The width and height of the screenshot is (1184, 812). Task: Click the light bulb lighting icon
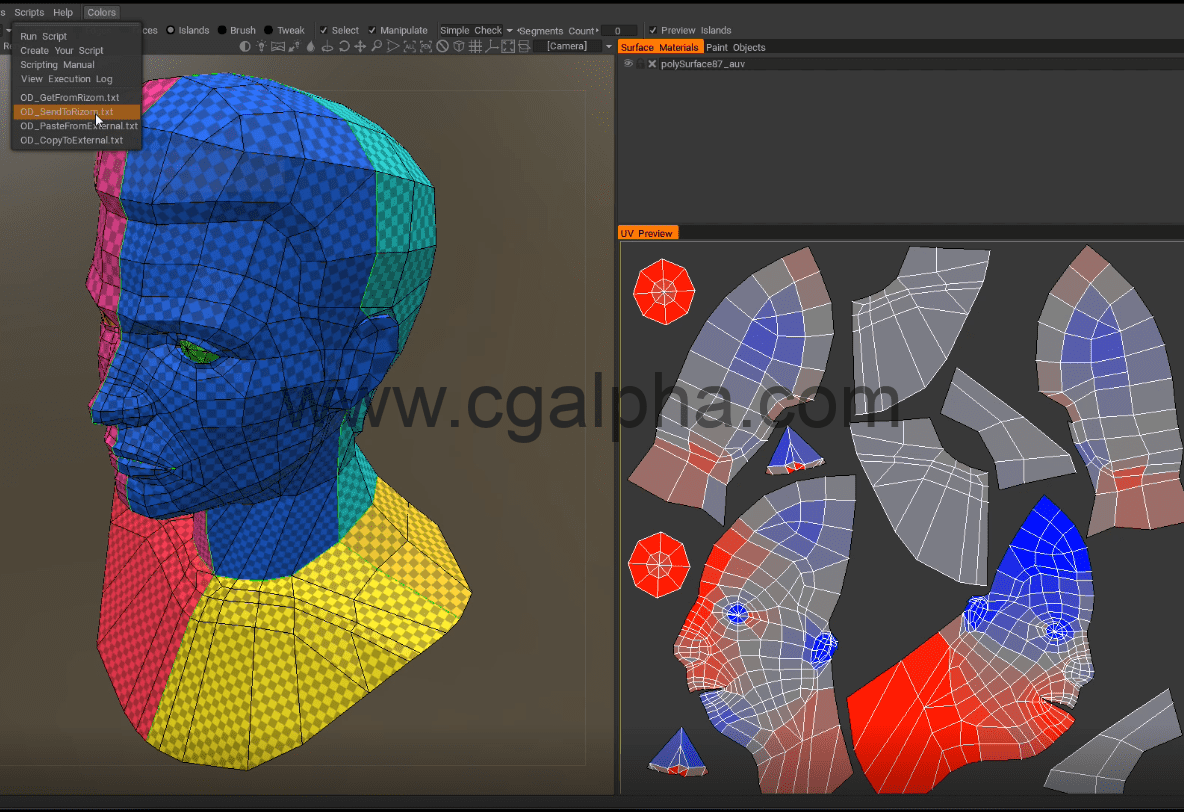pos(262,46)
